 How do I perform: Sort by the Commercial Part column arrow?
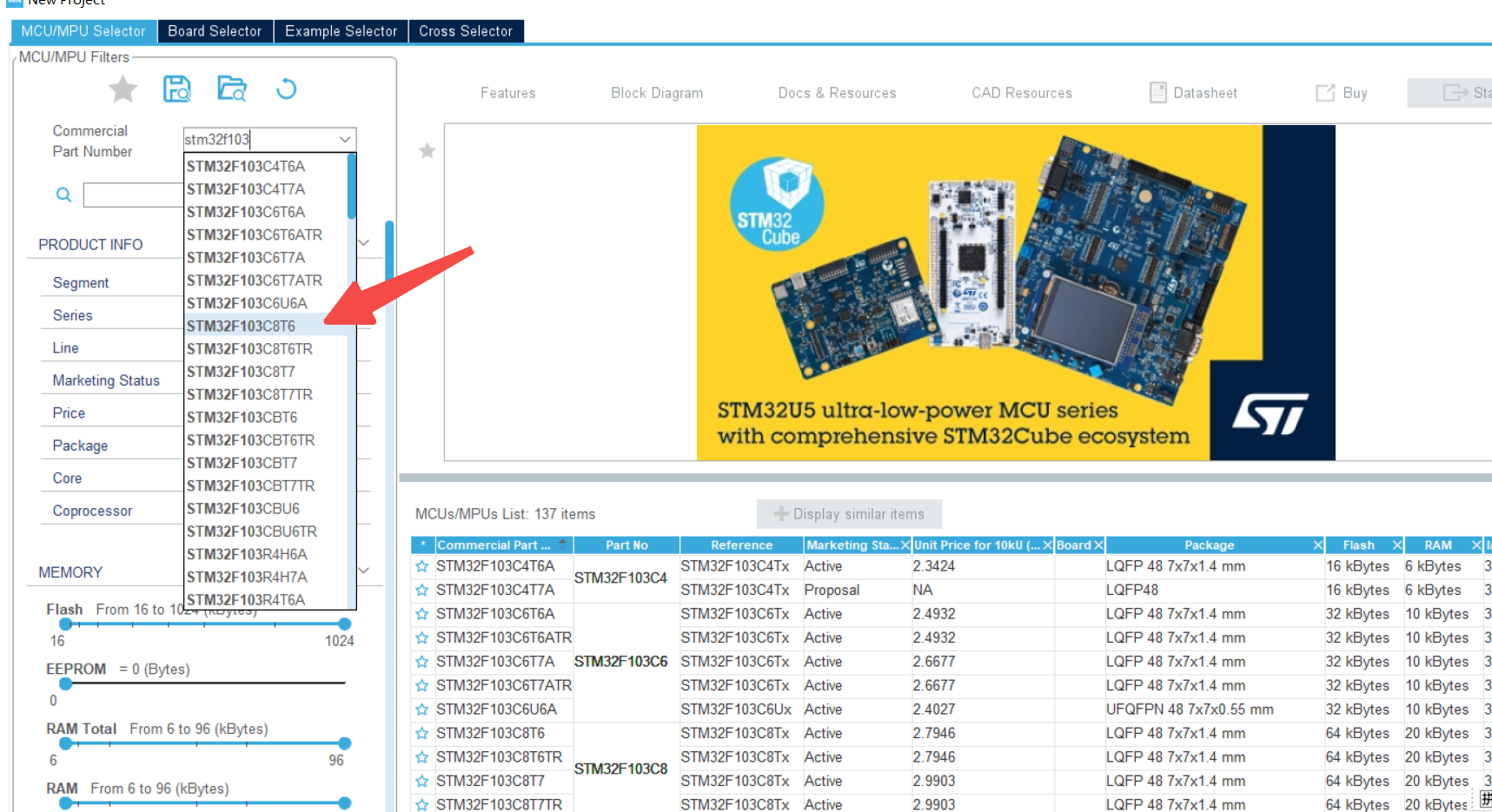562,545
